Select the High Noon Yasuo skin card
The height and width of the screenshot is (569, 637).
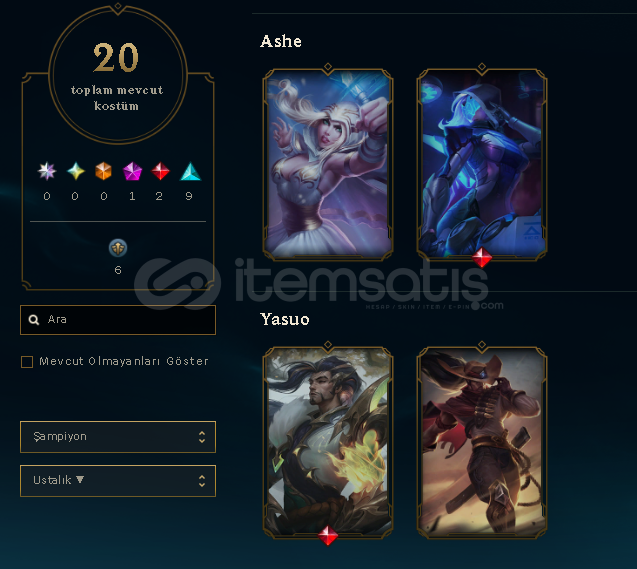pos(482,442)
